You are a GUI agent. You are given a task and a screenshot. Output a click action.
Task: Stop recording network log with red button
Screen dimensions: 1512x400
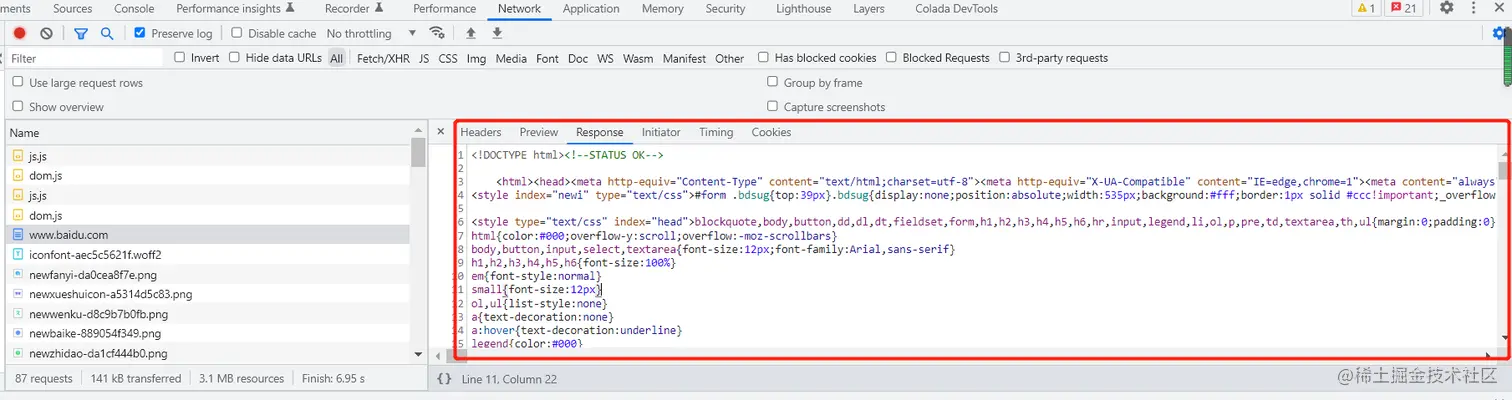click(x=19, y=33)
